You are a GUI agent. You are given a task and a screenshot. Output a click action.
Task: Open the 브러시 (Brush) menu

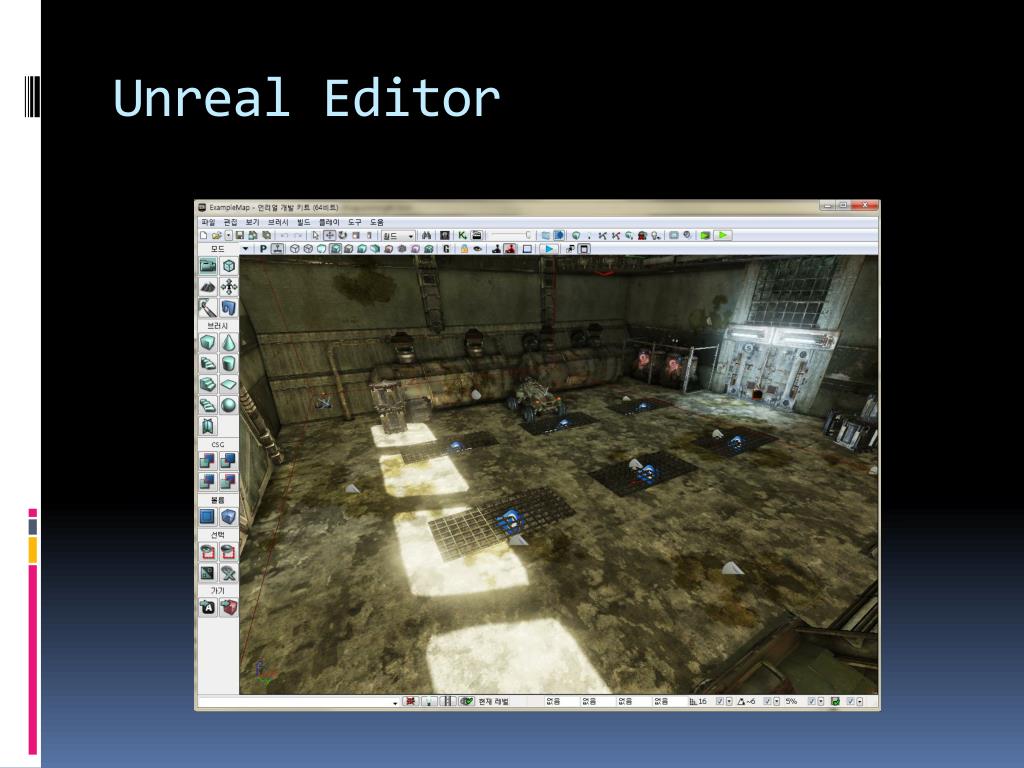pyautogui.click(x=278, y=223)
